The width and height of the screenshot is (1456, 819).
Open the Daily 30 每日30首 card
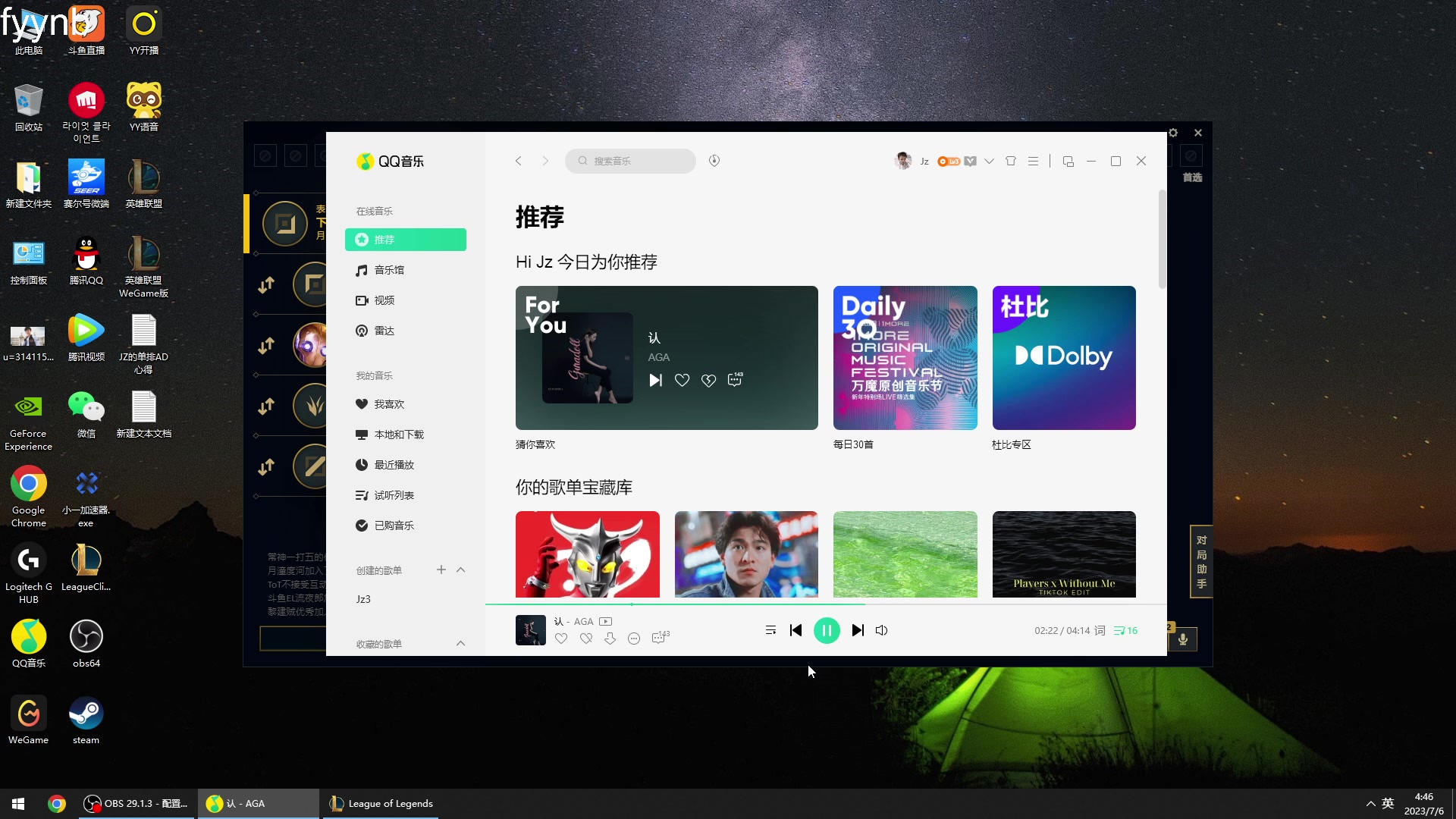905,358
